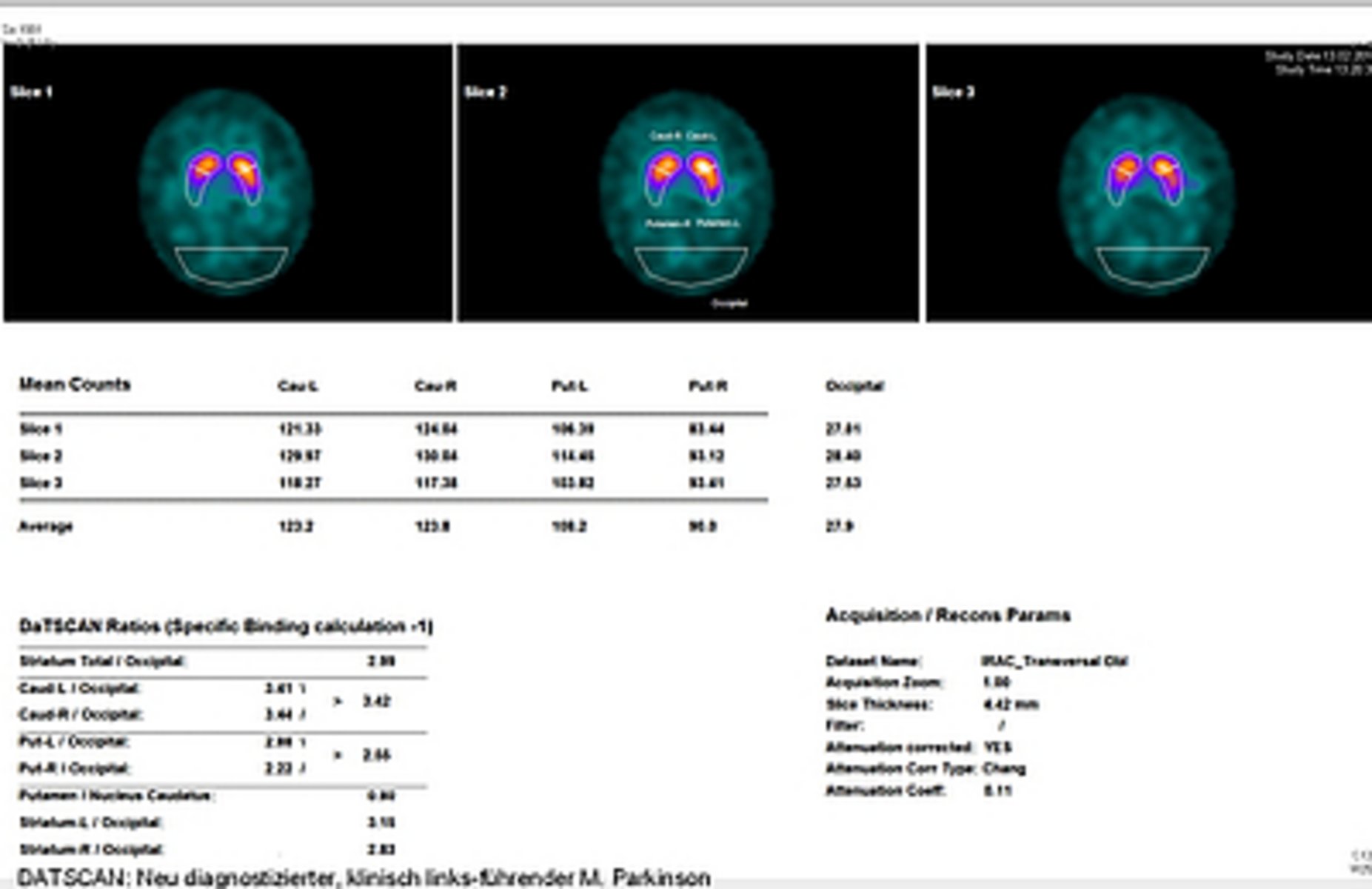Click the 'Attenuation Coeff' parameter label
Image resolution: width=1372 pixels, height=889 pixels.
(x=886, y=790)
